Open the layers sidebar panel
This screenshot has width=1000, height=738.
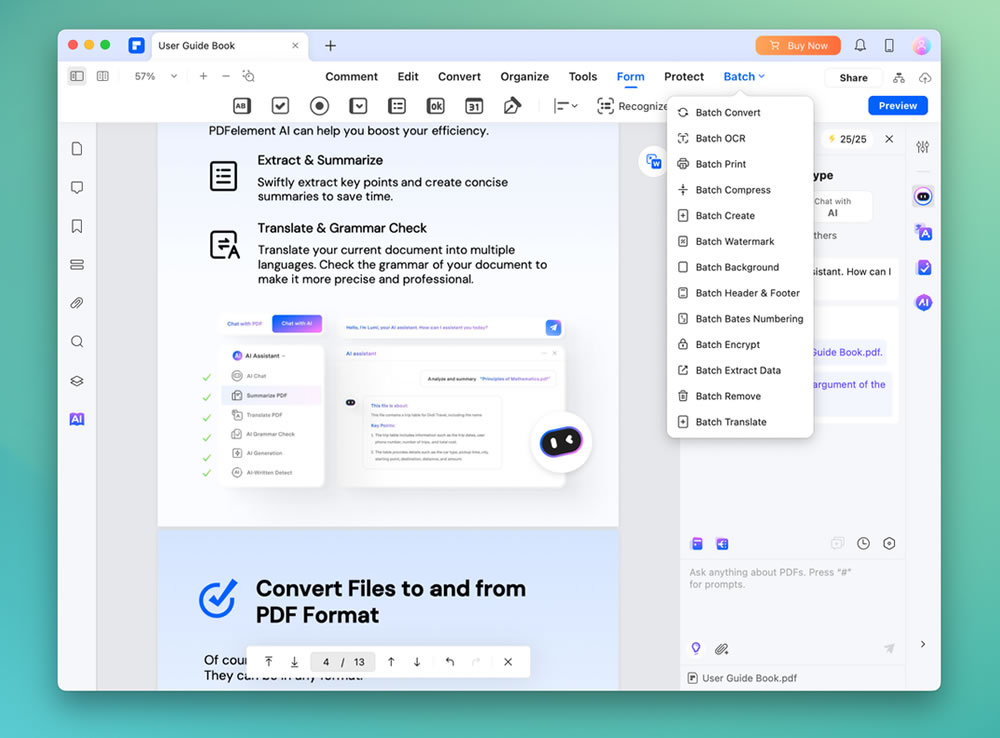(x=77, y=381)
